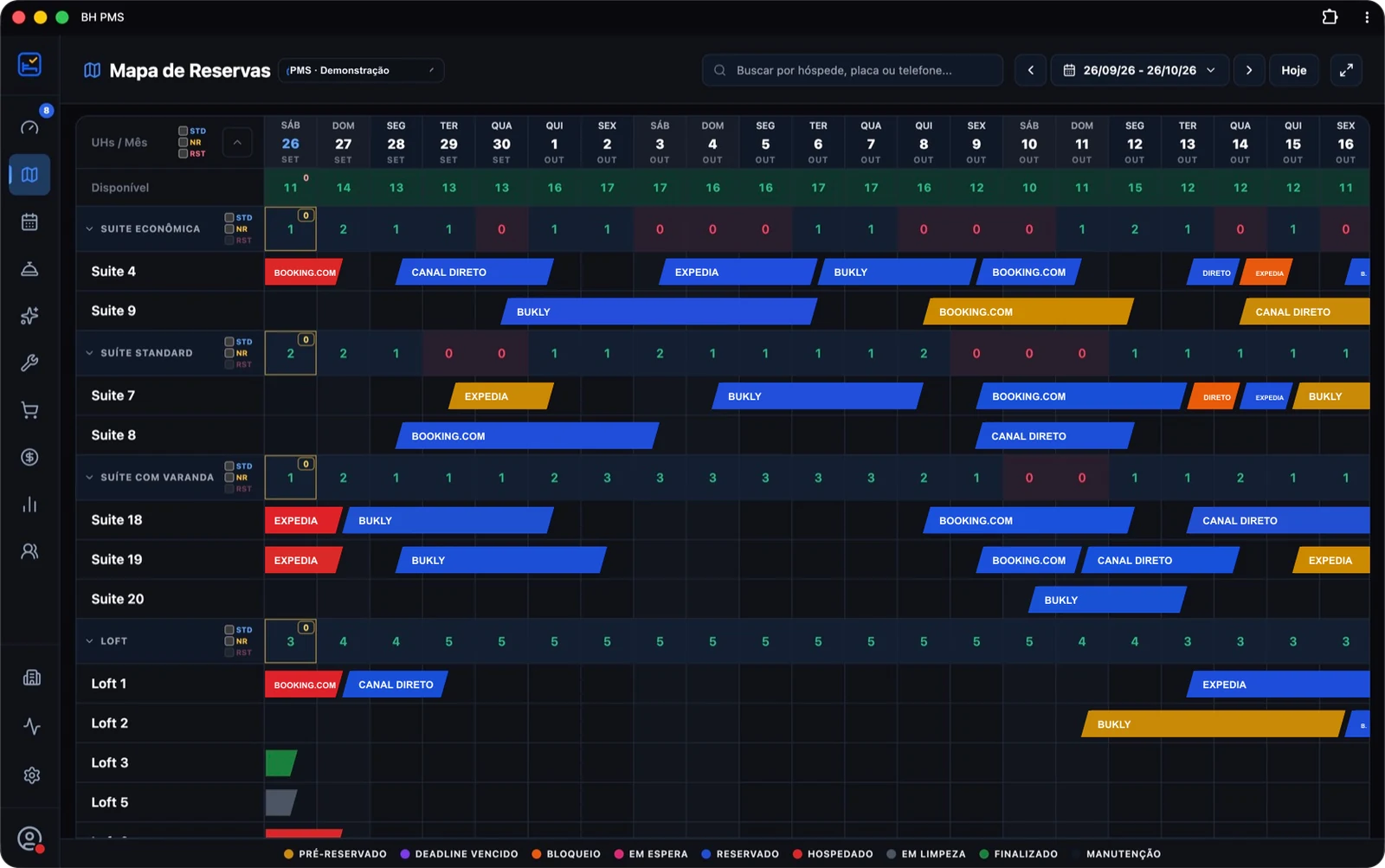The image size is (1385, 868).
Task: Open the guests people icon
Action: coord(29,551)
